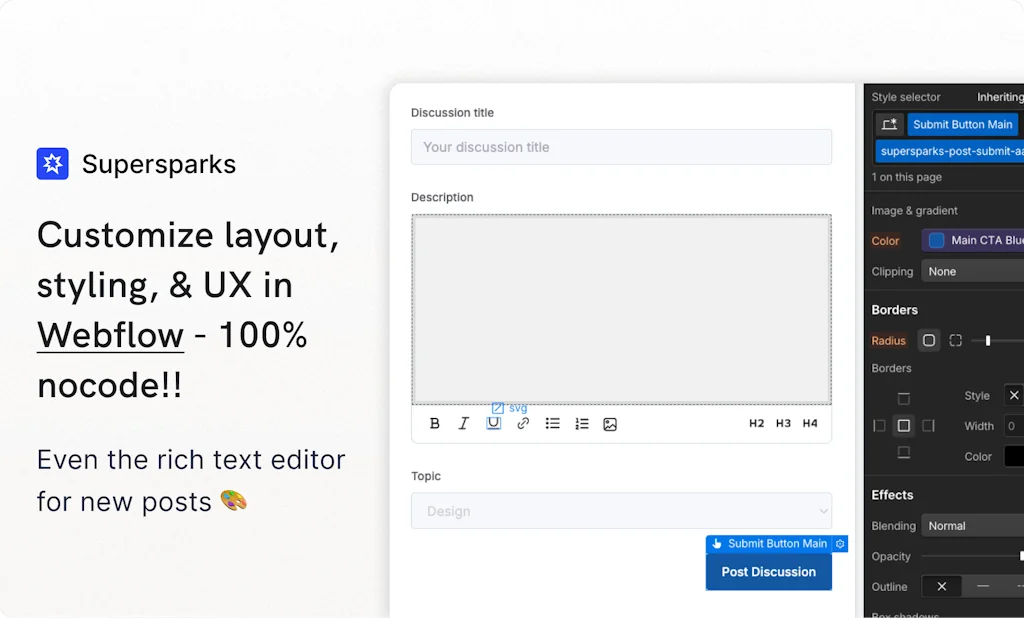Click the underline icon in the editor toolbar
Screen dimensions: 1024x618
[493, 424]
